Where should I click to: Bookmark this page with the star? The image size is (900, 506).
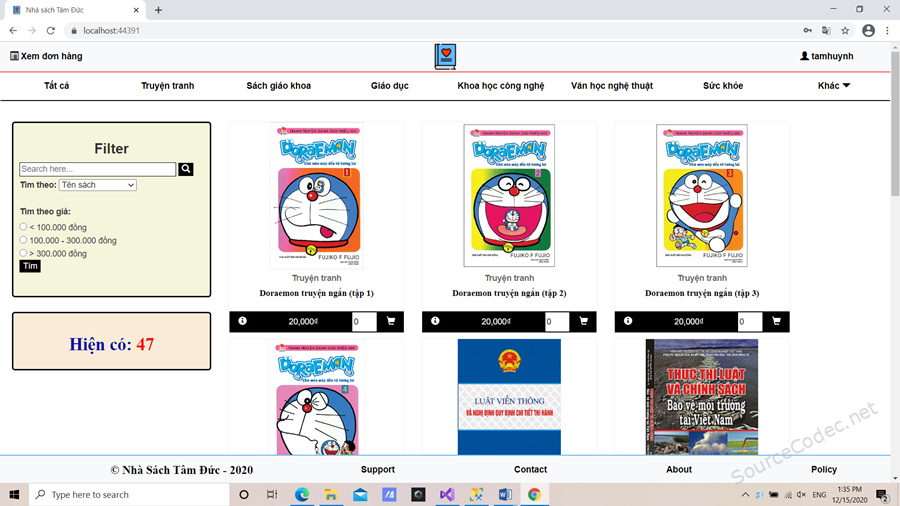[845, 30]
